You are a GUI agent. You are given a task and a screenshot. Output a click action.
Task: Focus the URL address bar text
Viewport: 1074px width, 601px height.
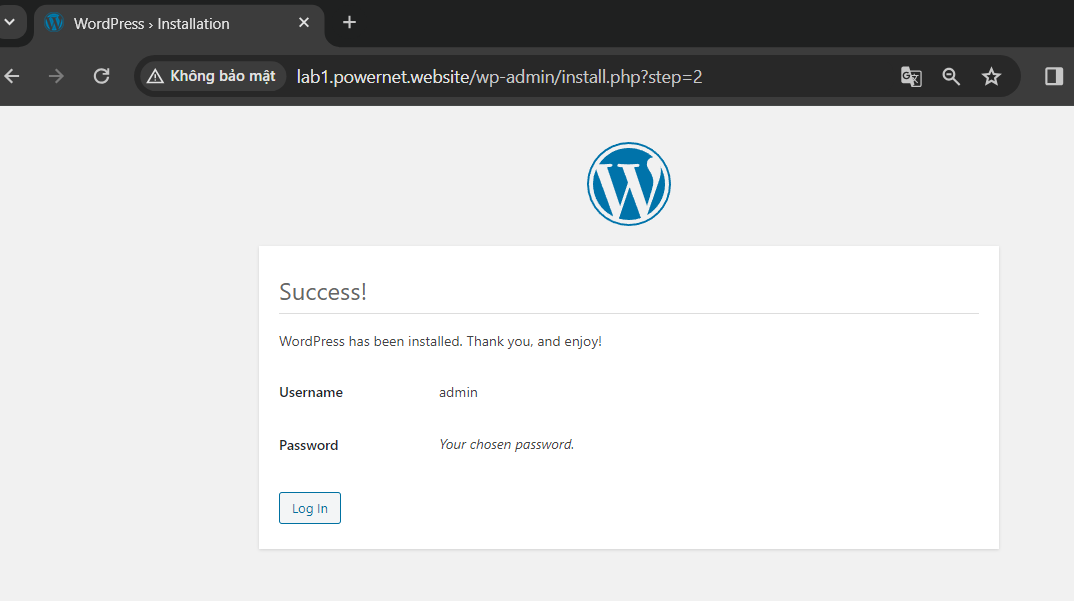499,76
